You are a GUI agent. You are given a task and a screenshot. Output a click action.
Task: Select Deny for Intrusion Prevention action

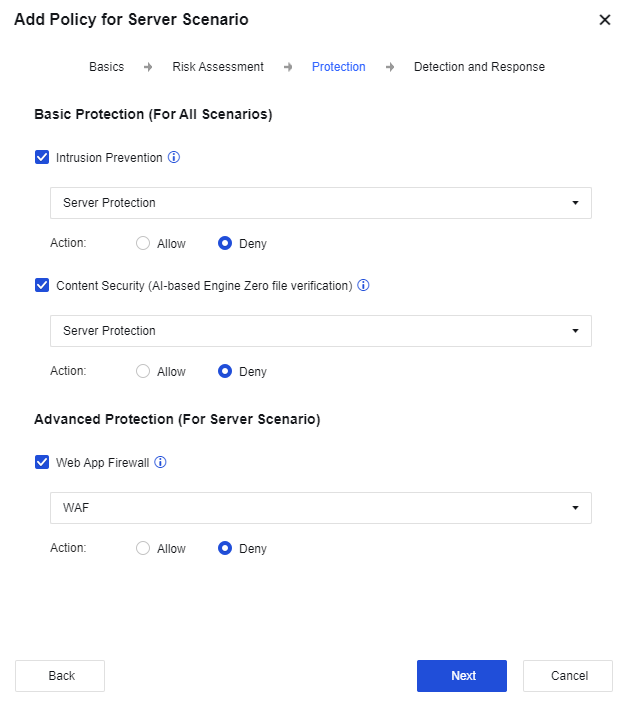225,243
